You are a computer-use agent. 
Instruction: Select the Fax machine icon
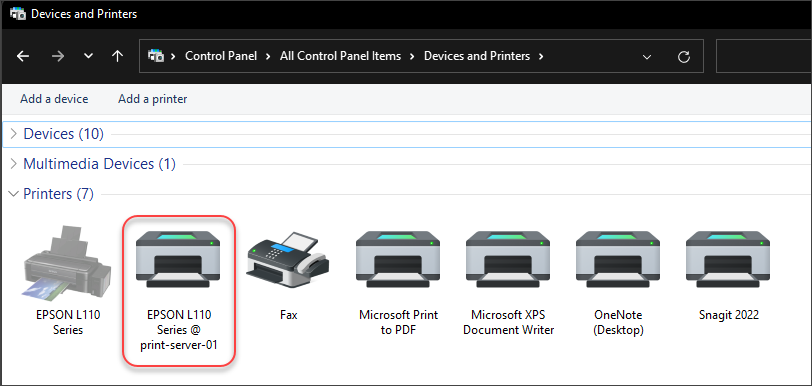coord(288,259)
